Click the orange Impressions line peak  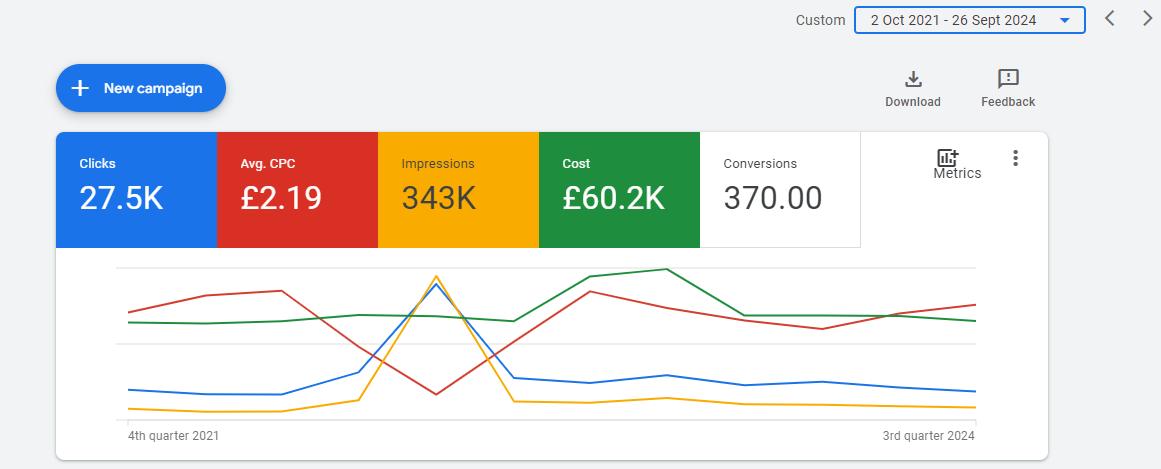(x=437, y=276)
